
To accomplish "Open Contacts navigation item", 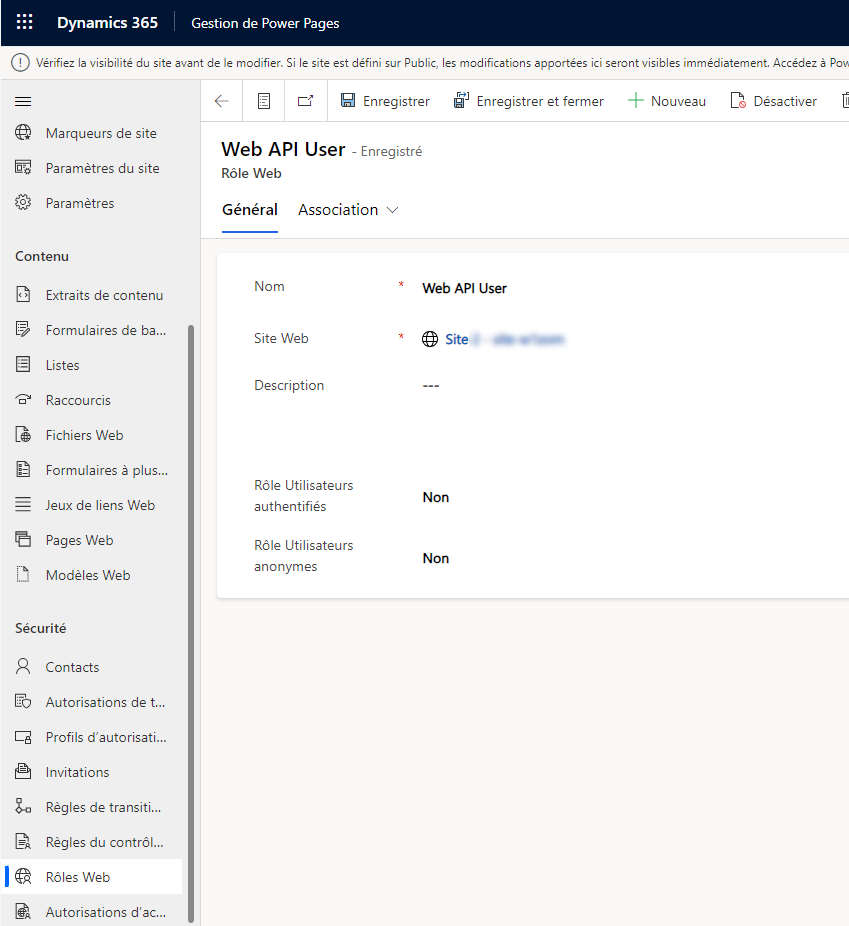I will coord(91,667).
